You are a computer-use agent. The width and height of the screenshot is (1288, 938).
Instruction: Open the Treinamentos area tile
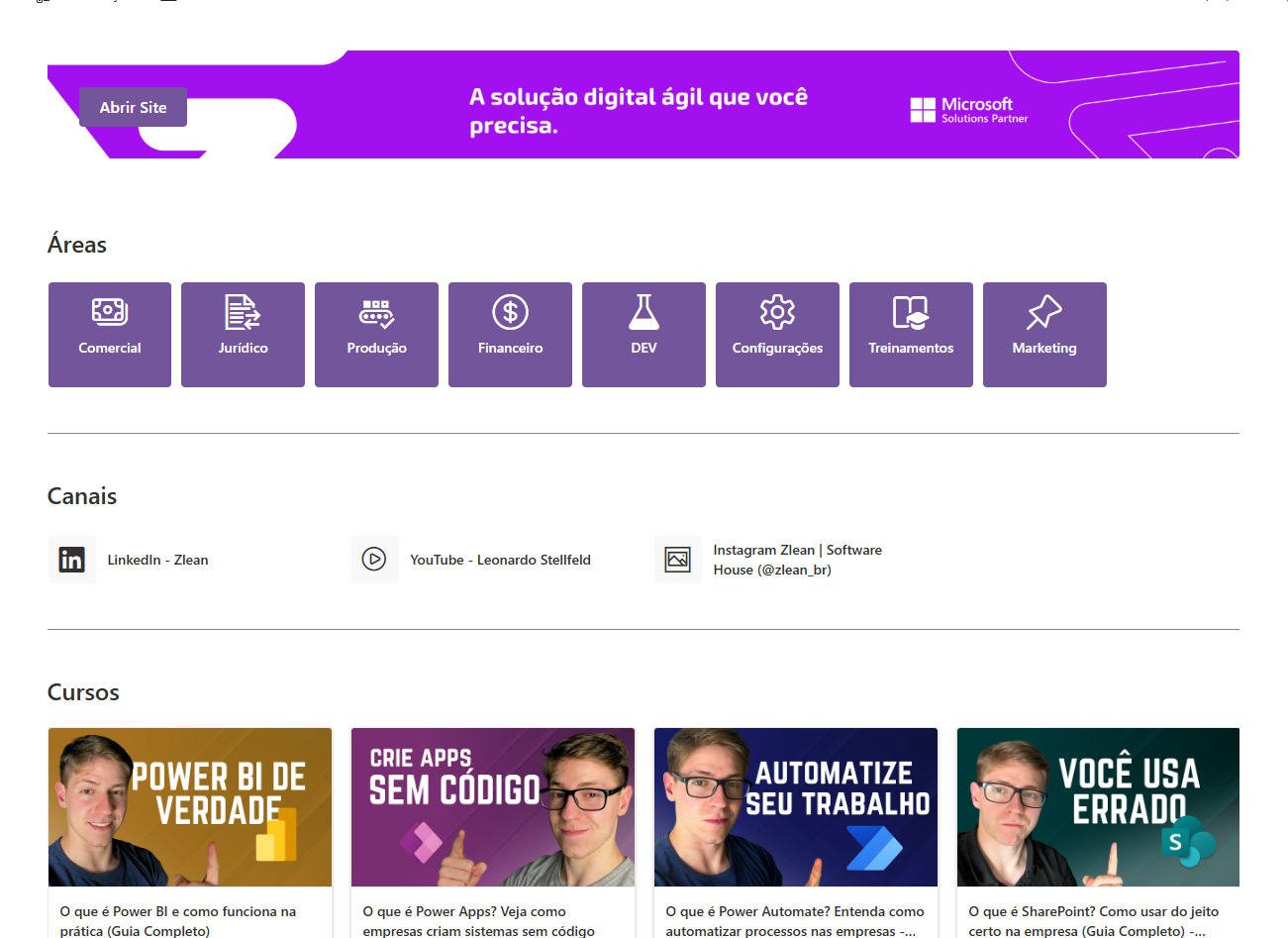[x=911, y=335]
